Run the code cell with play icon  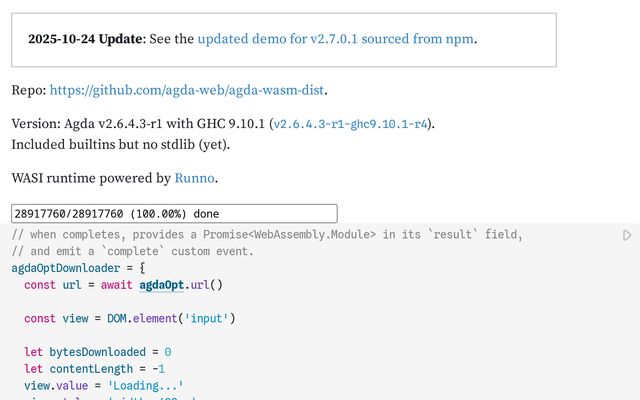627,236
